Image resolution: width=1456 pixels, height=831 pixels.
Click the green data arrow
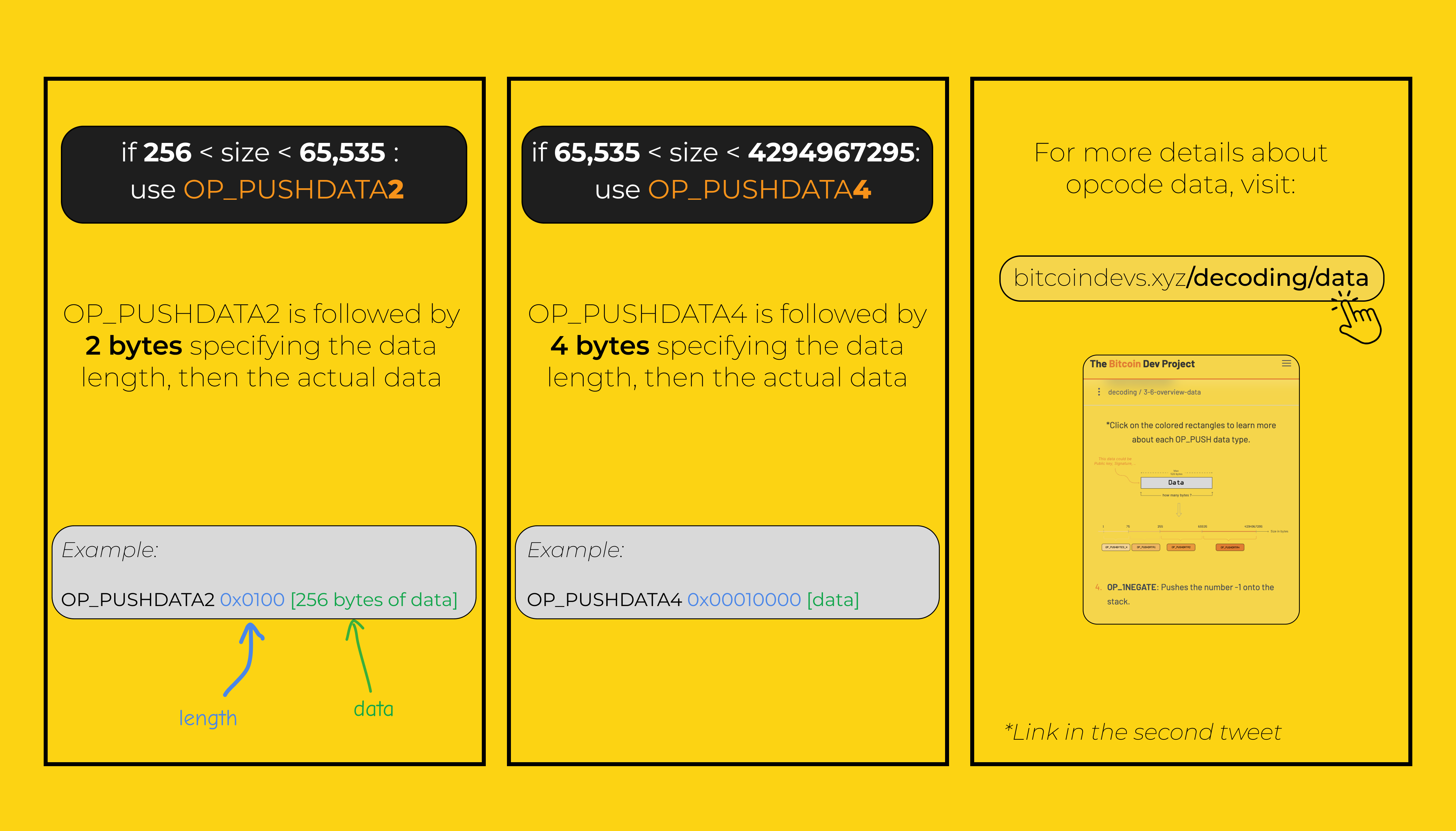[358, 656]
